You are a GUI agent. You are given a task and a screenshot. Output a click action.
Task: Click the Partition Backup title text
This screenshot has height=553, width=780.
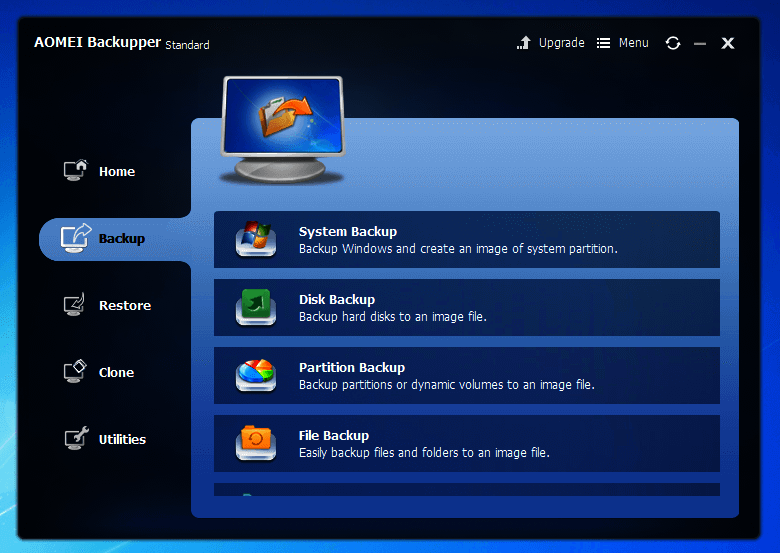[351, 368]
